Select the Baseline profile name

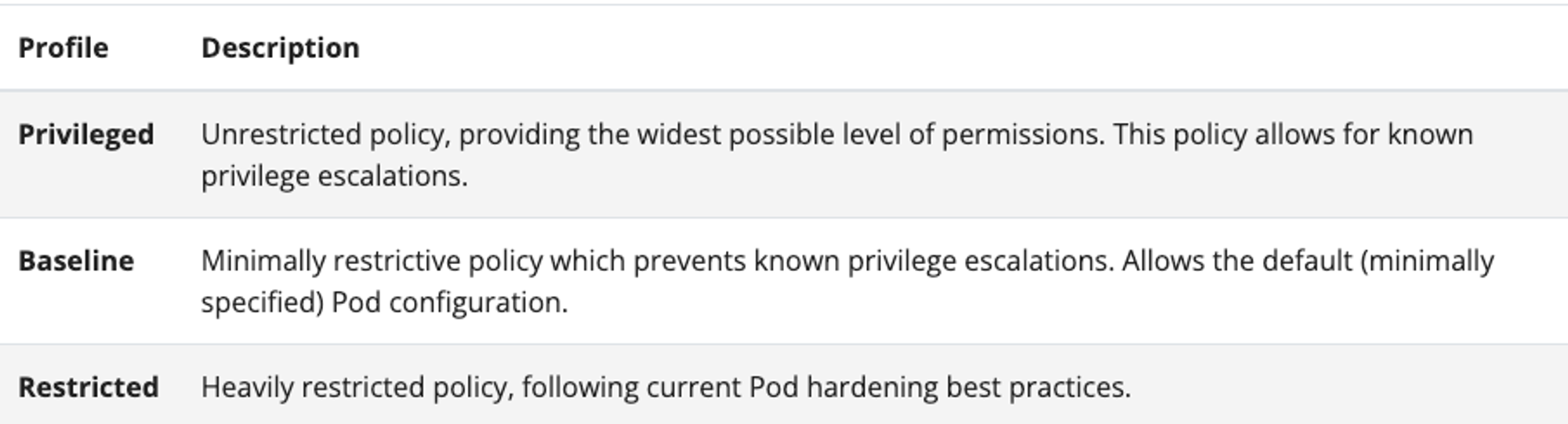[76, 261]
